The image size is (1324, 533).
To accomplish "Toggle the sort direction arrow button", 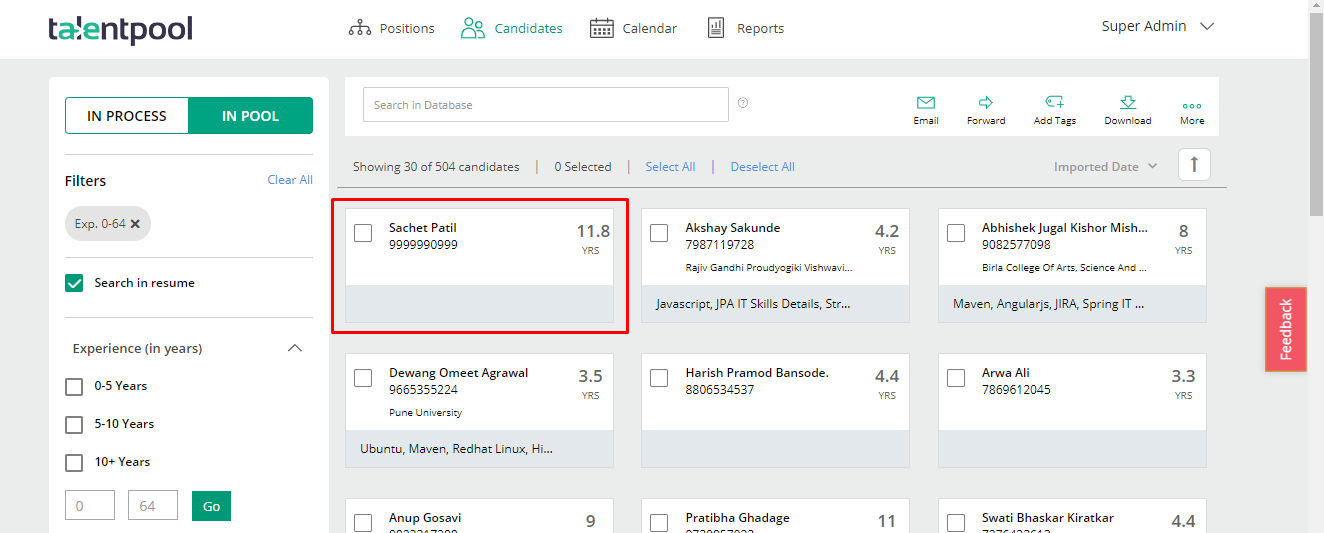I will pyautogui.click(x=1194, y=165).
